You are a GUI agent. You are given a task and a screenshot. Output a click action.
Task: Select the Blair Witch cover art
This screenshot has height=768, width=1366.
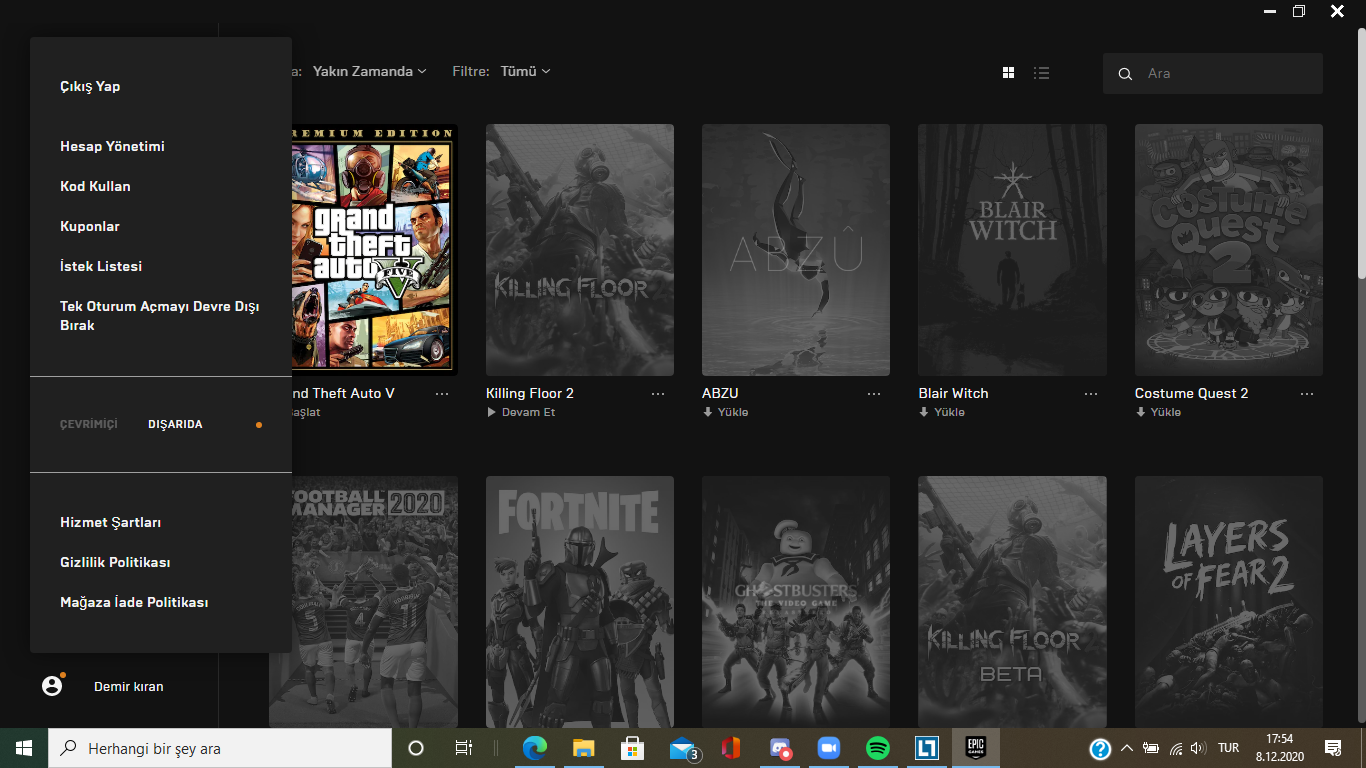[x=1012, y=250]
